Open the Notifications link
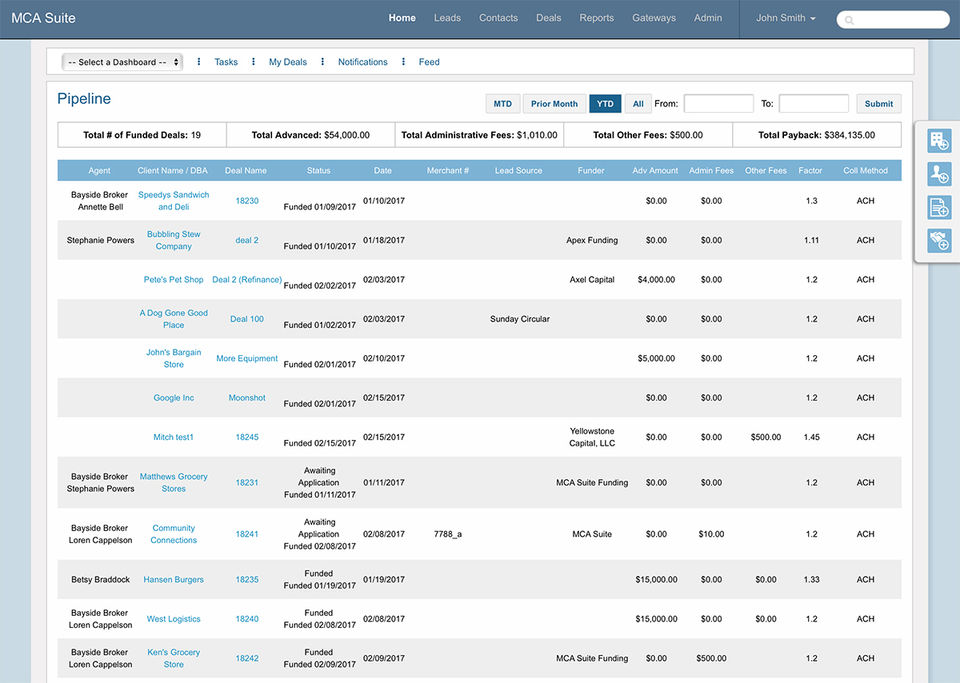This screenshot has width=960, height=683. pos(362,62)
